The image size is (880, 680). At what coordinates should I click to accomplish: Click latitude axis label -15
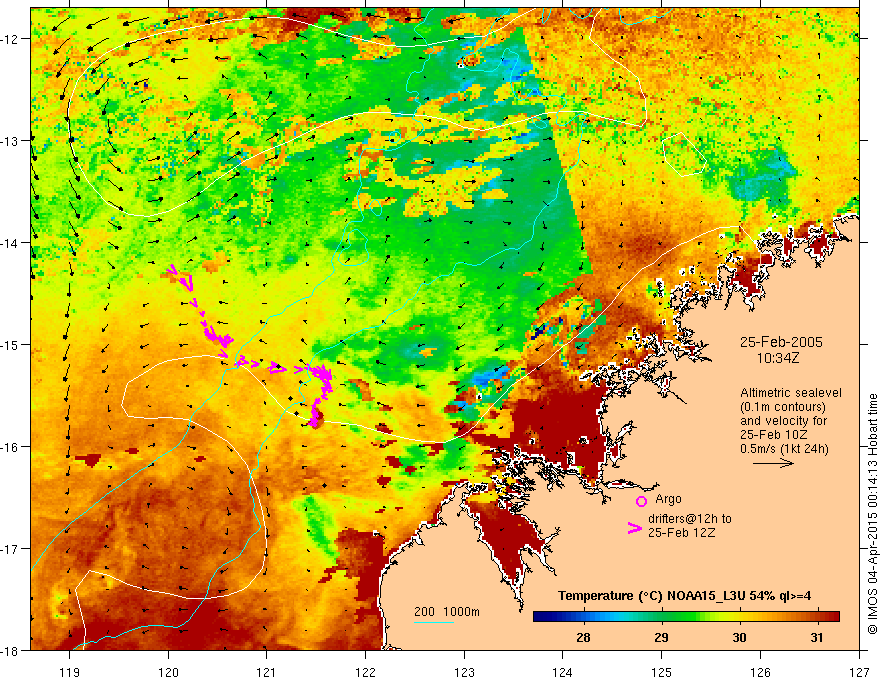pos(10,344)
